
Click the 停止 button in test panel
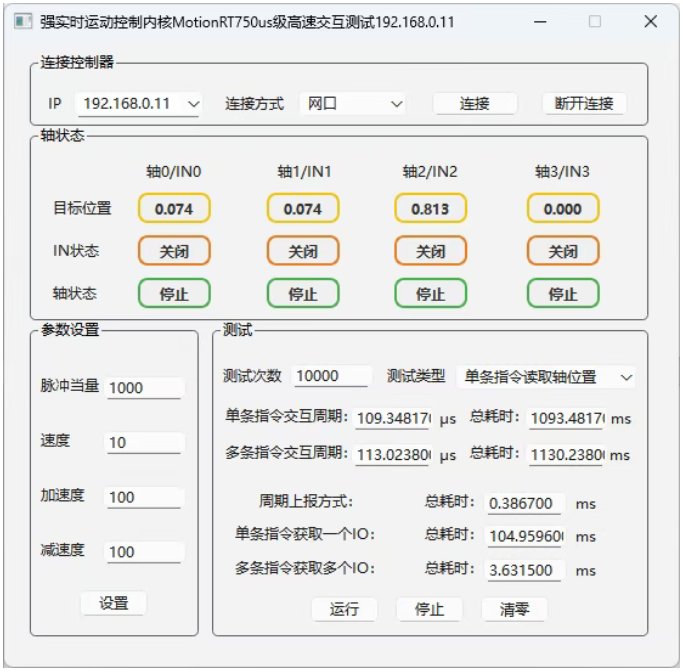[x=429, y=609]
